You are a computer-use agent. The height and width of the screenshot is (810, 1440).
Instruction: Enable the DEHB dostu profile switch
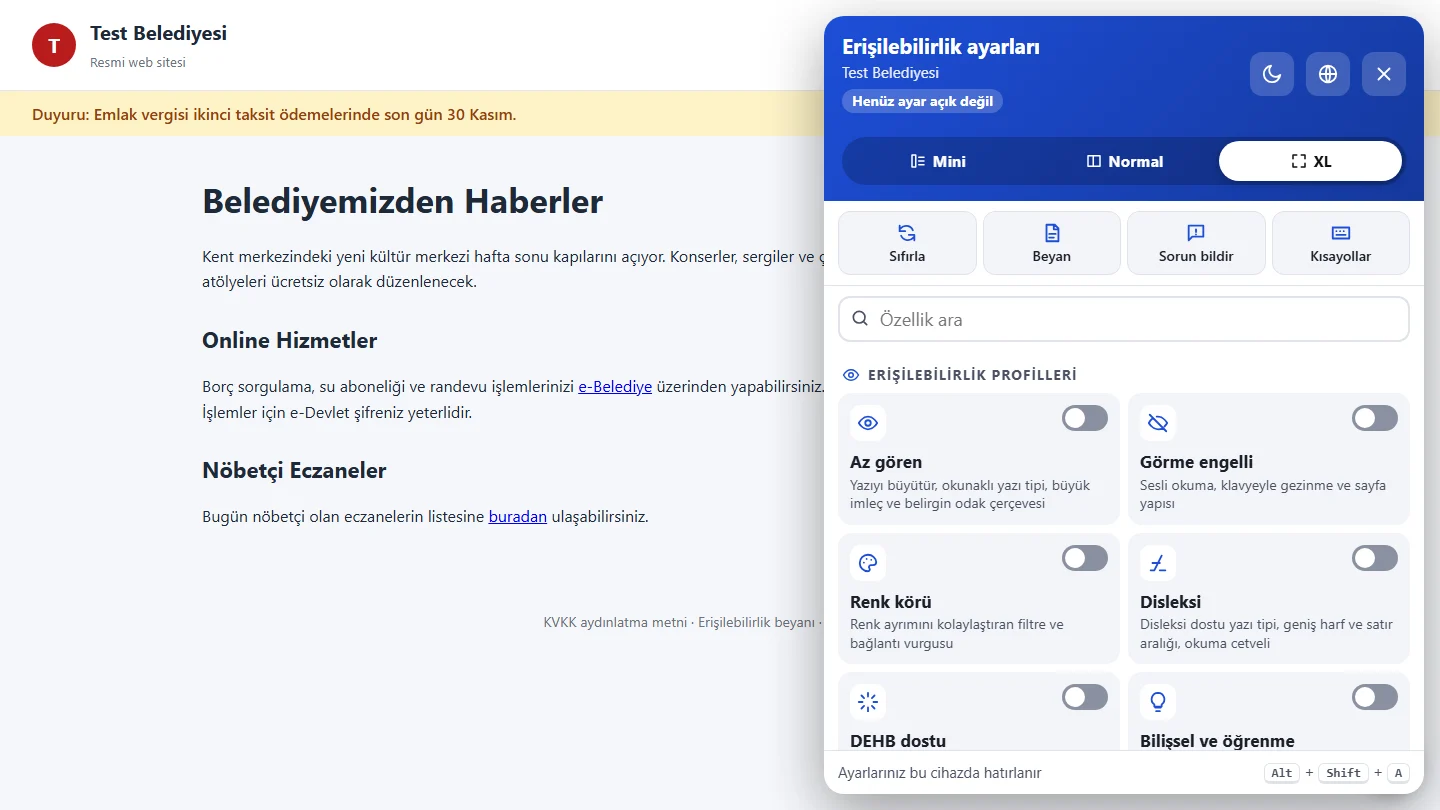pyautogui.click(x=1085, y=697)
